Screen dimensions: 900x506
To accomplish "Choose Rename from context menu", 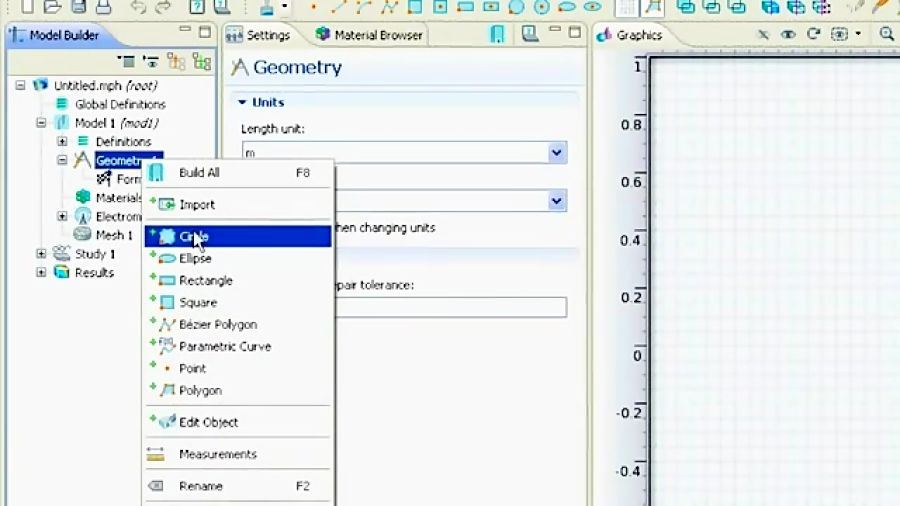I will click(x=238, y=486).
